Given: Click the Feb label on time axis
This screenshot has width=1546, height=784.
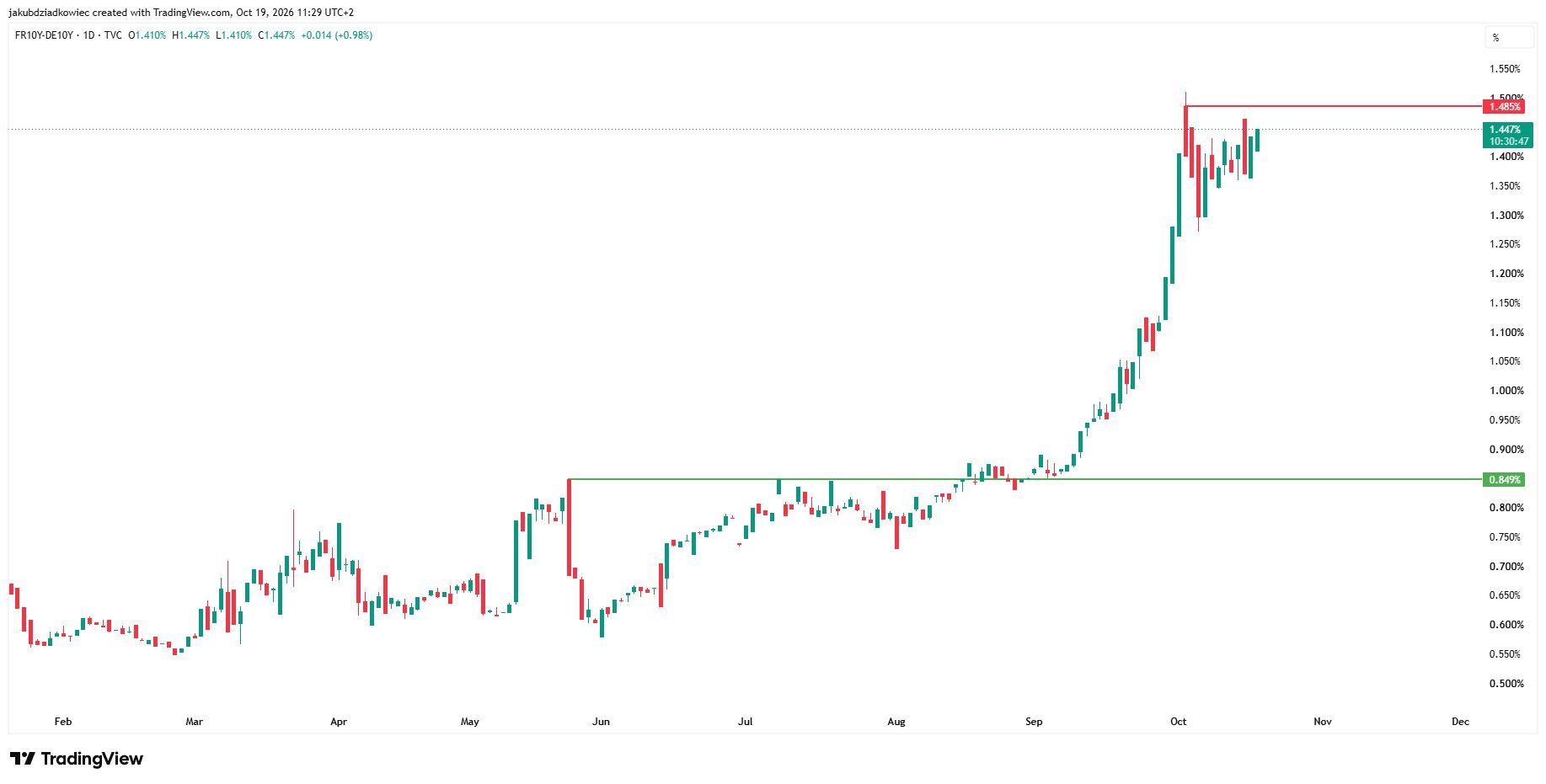Looking at the screenshot, I should point(63,722).
